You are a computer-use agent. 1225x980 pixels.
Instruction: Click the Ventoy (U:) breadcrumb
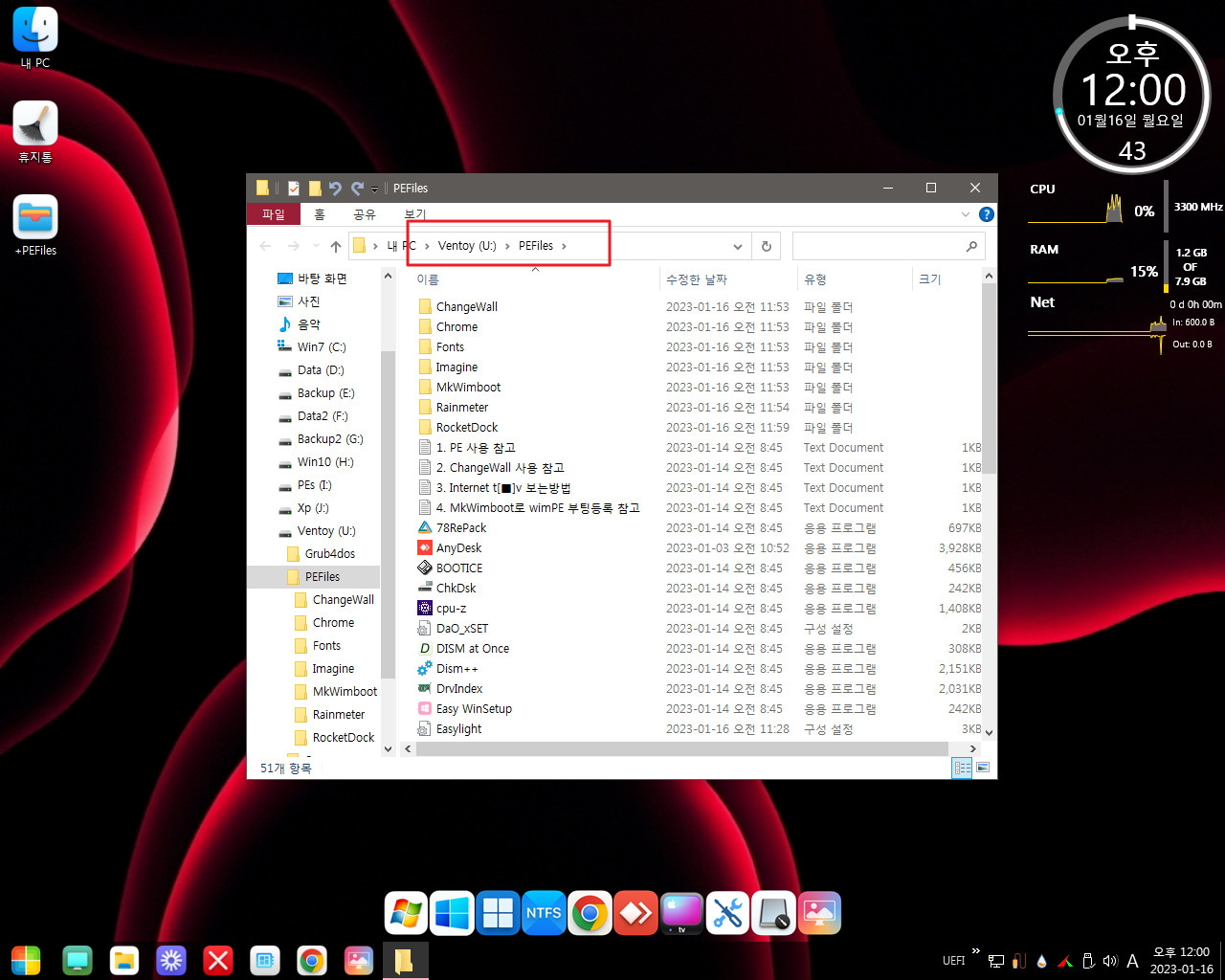pos(467,246)
